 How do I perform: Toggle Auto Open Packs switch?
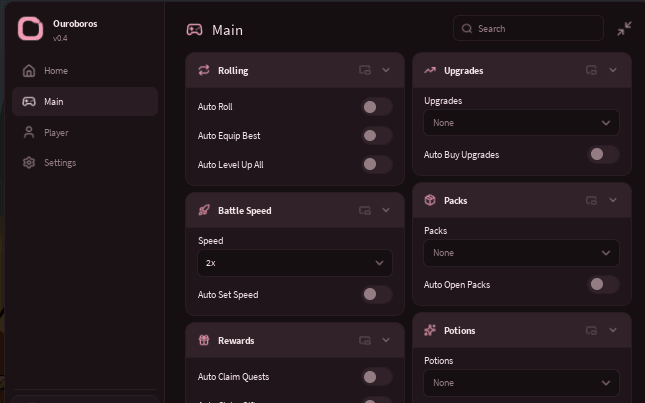pyautogui.click(x=603, y=285)
